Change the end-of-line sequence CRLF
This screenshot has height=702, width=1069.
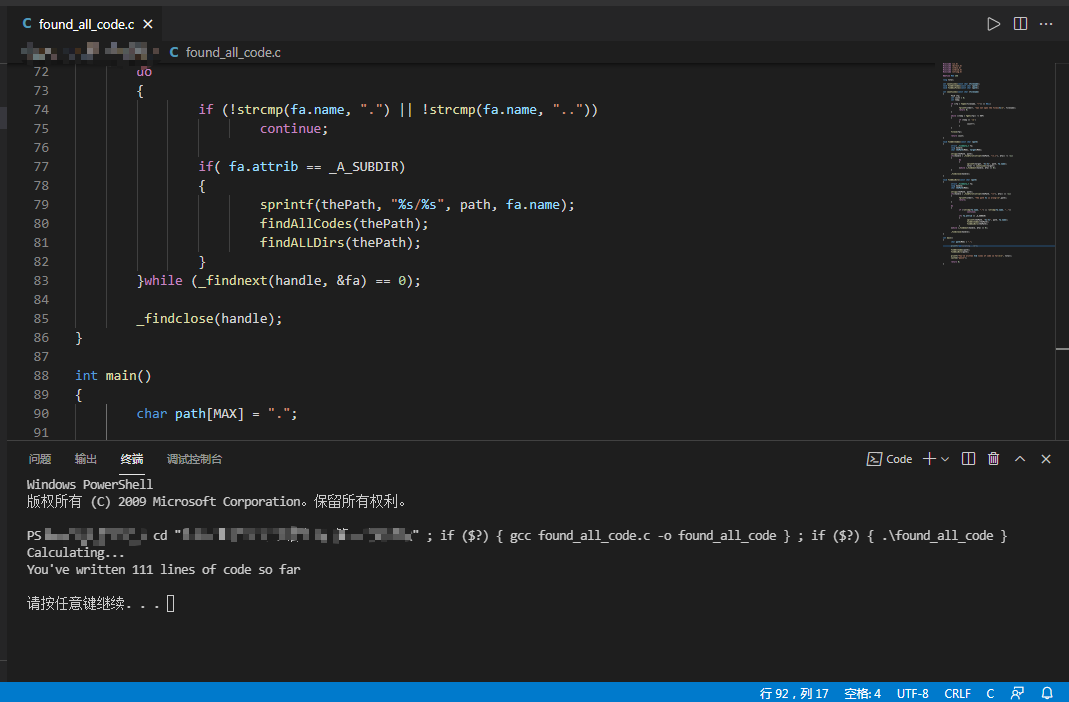(957, 693)
